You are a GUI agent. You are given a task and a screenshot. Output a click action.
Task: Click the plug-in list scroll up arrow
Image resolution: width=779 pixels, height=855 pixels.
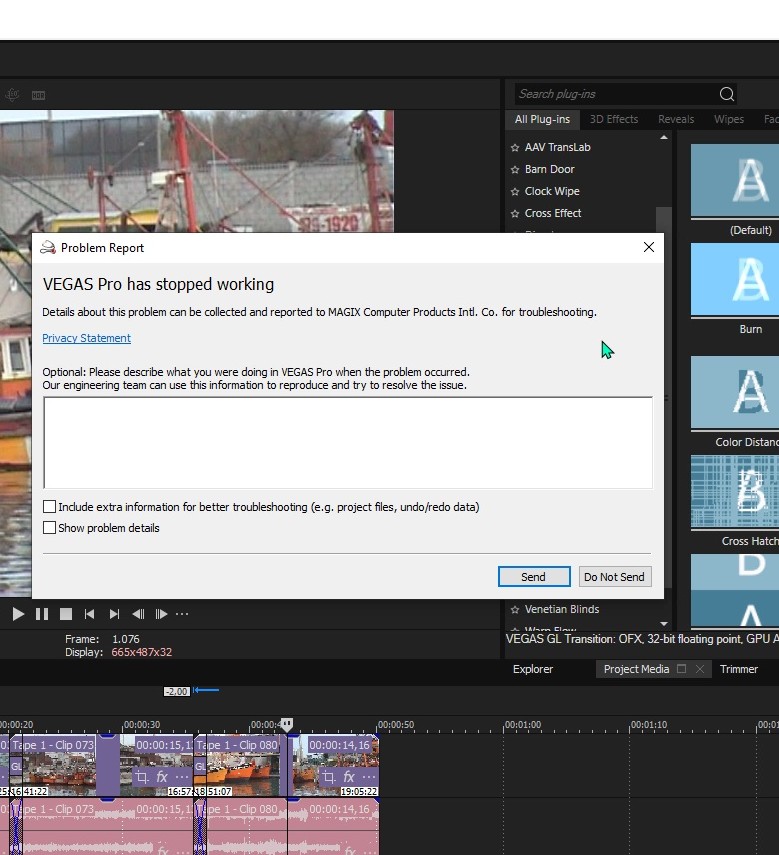coord(663,137)
